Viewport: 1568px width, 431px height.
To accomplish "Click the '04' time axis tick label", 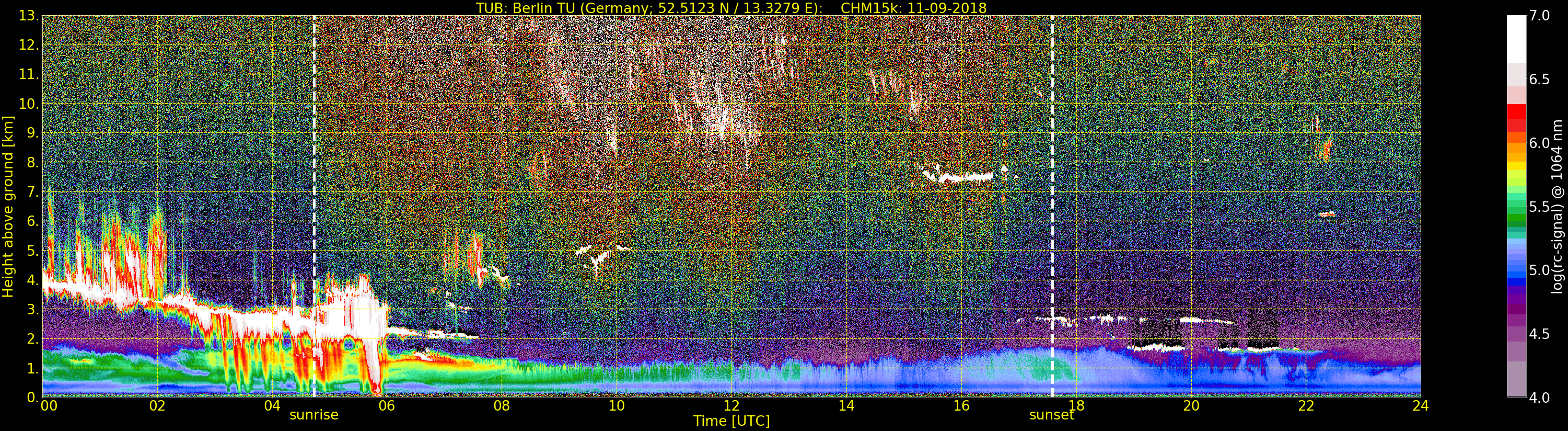I will tap(272, 405).
